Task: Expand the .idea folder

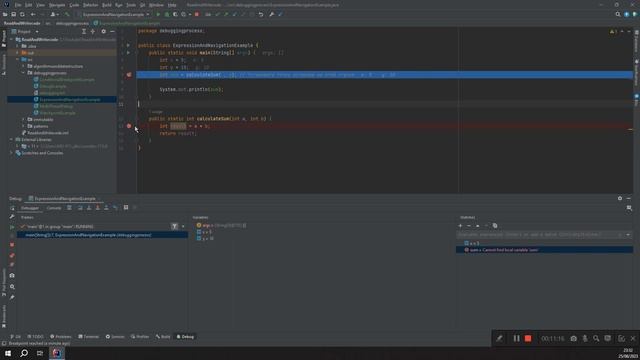Action: point(17,46)
